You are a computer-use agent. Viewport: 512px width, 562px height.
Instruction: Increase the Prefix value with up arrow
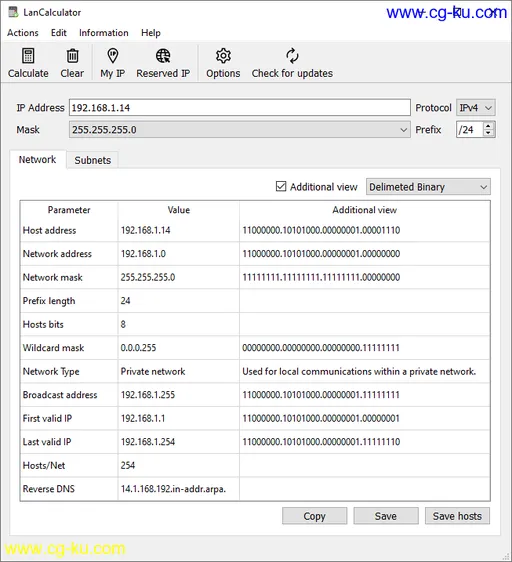pyautogui.click(x=488, y=125)
